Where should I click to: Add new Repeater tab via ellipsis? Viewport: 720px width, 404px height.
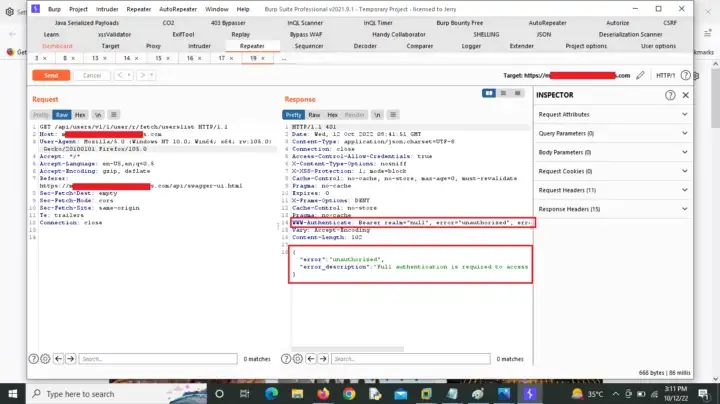[284, 59]
